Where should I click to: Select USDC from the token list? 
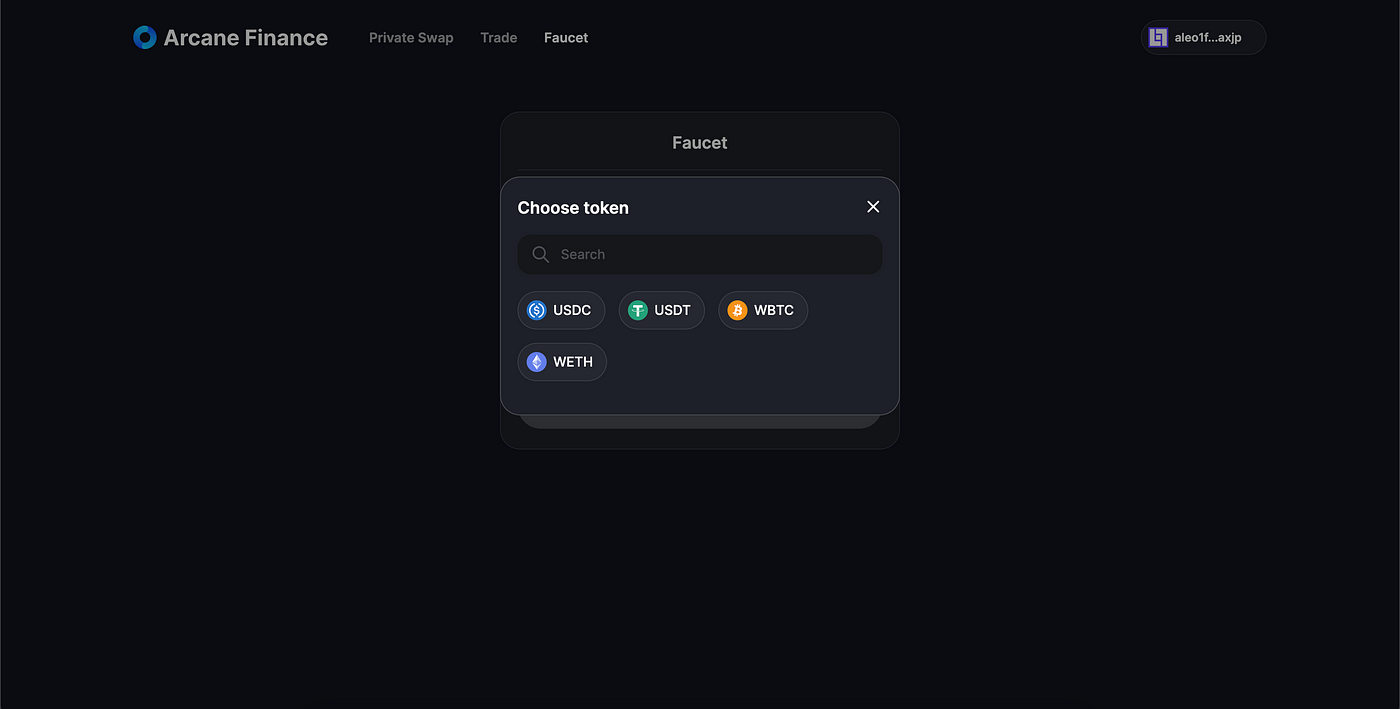pyautogui.click(x=561, y=310)
